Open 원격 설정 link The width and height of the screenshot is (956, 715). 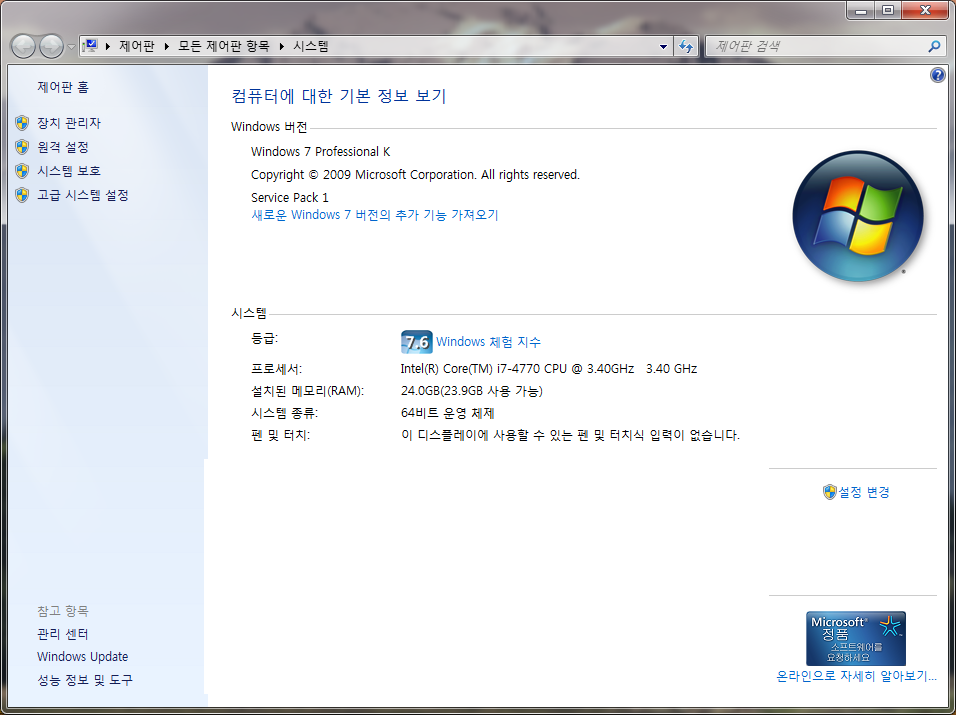63,147
